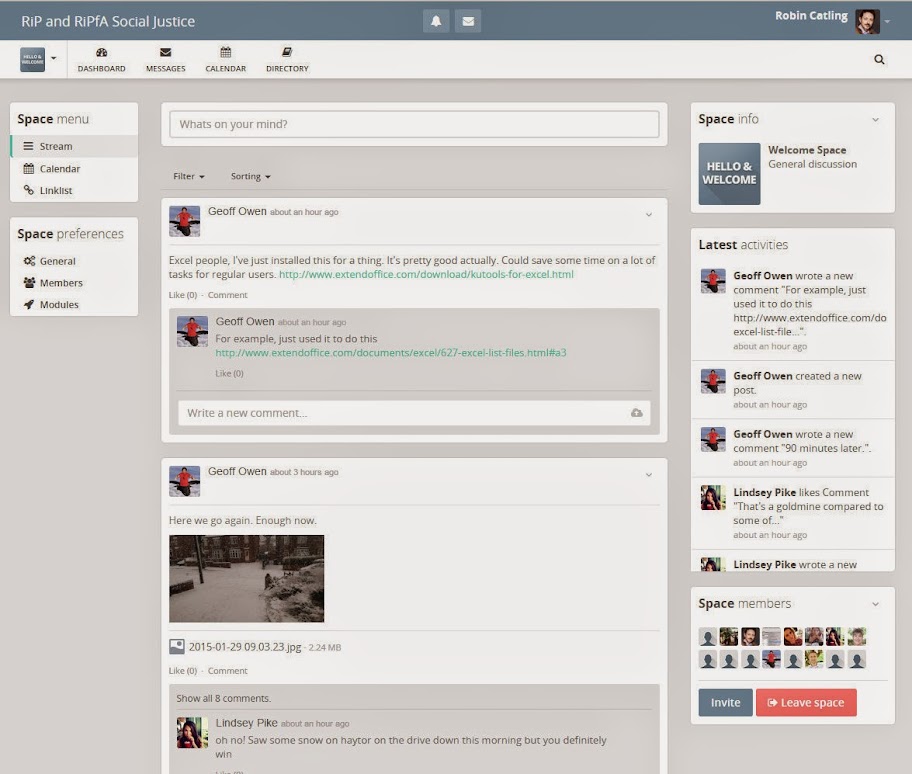Screen dimensions: 912x774
Task: Click the General gears icon
Action: point(29,261)
